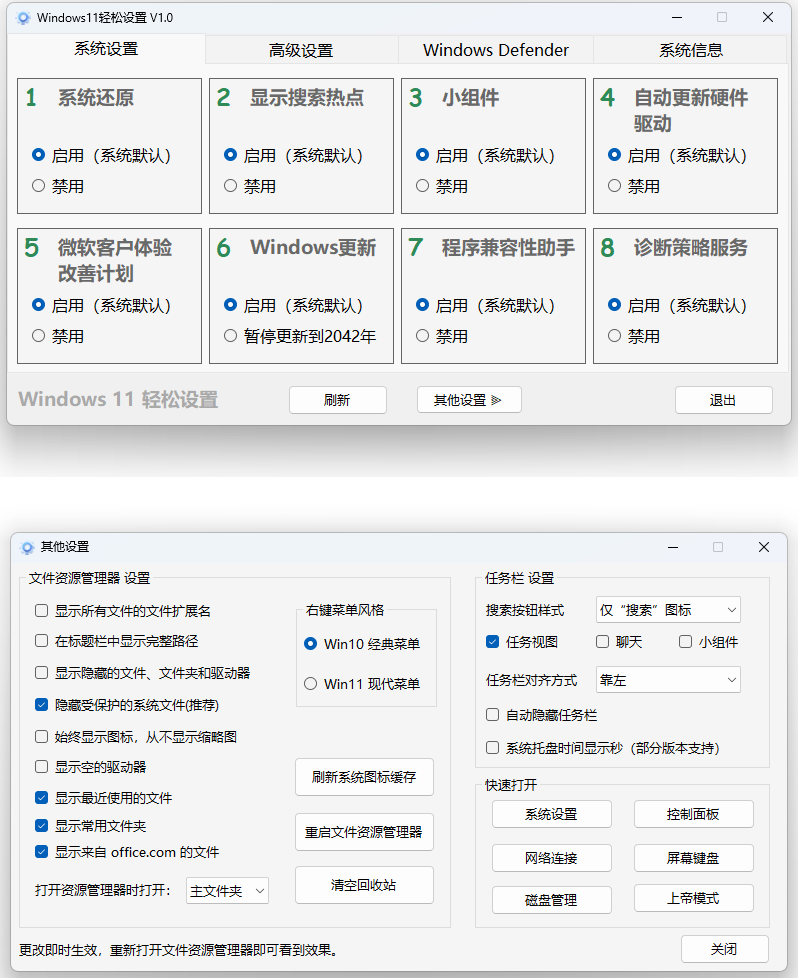Click 关闭 button in 其他设置
Screen dimensions: 798x978
click(x=724, y=949)
